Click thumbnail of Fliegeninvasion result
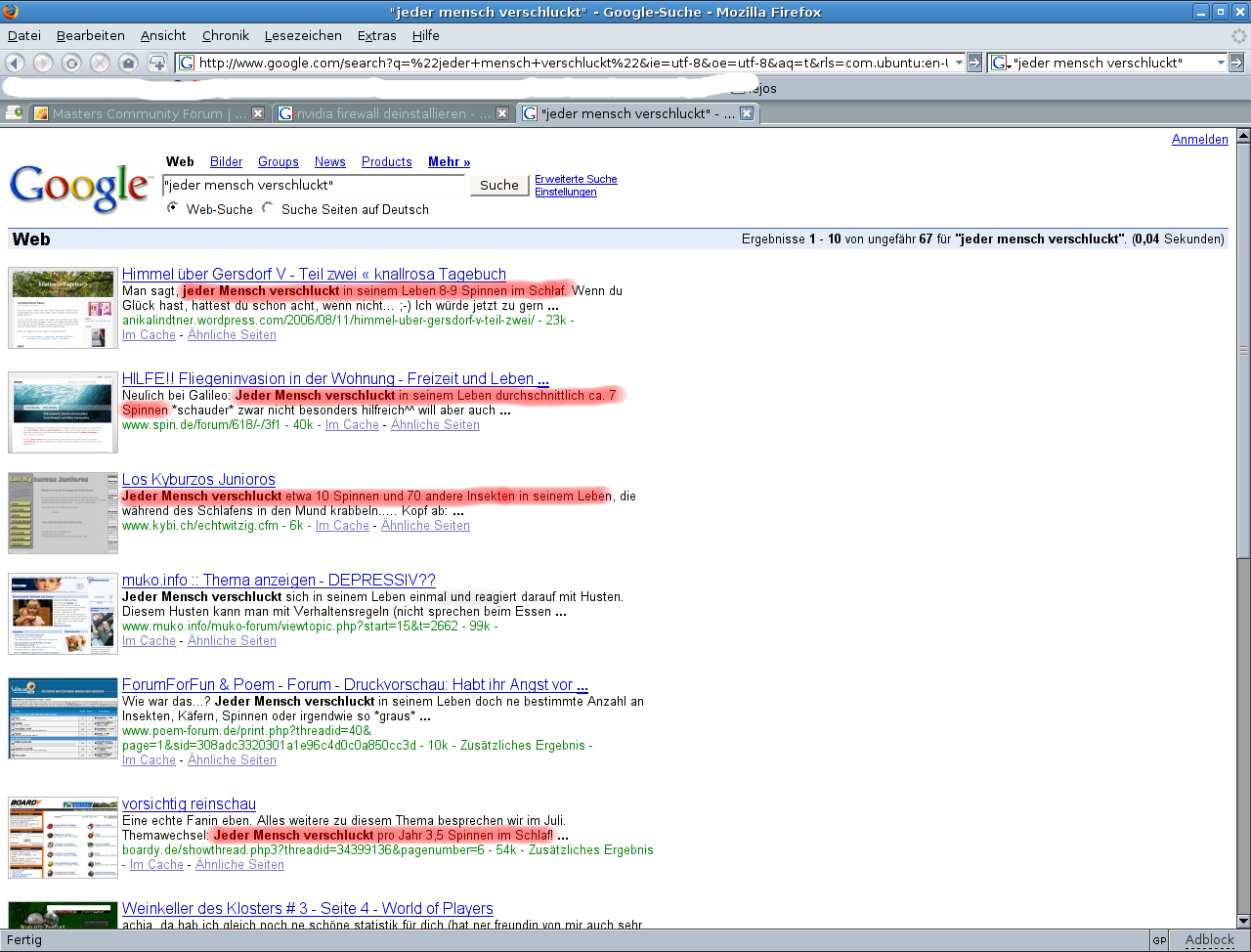This screenshot has width=1251, height=952. pos(63,412)
